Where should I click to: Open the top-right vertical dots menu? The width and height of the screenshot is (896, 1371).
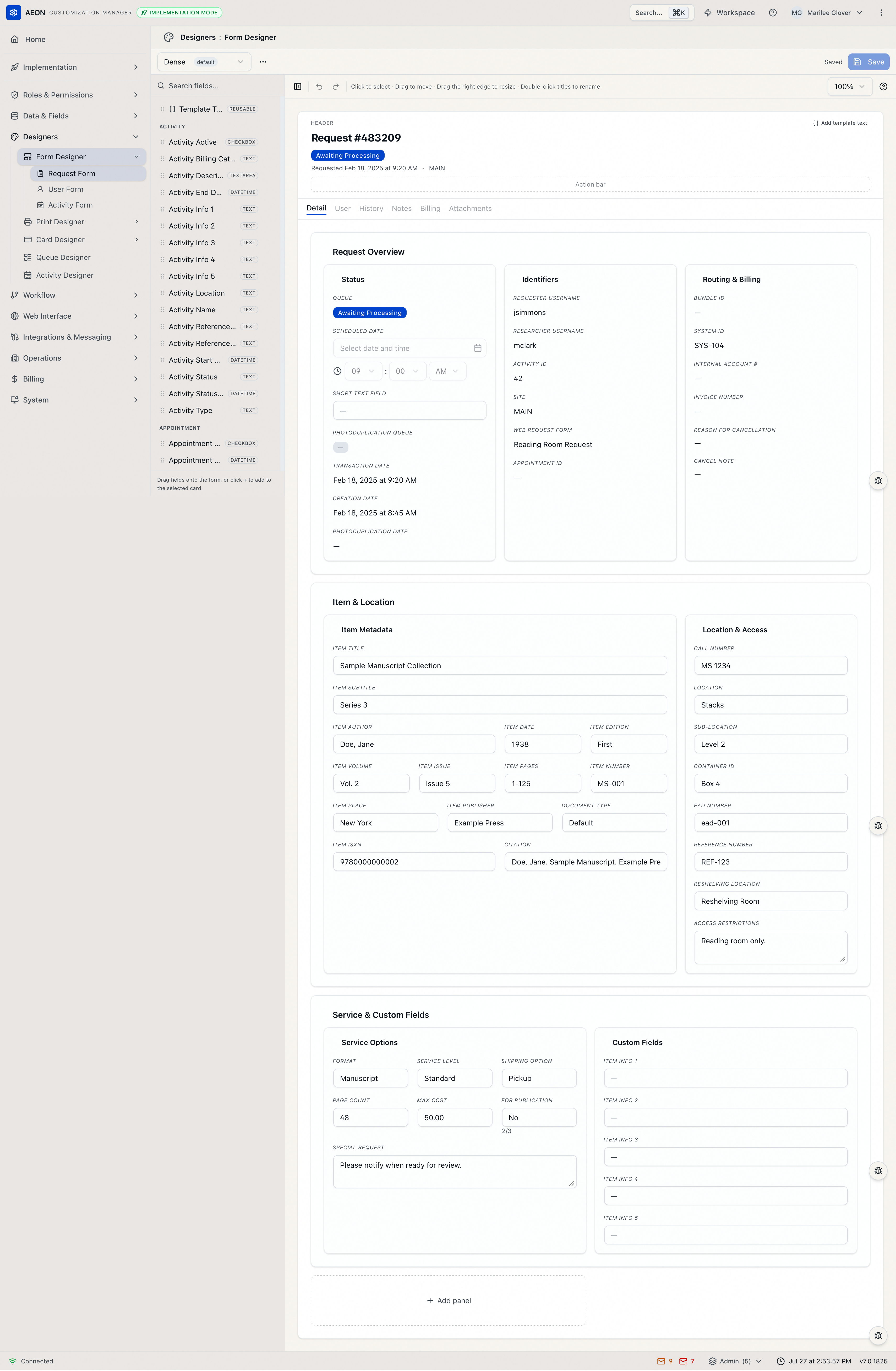click(x=881, y=13)
